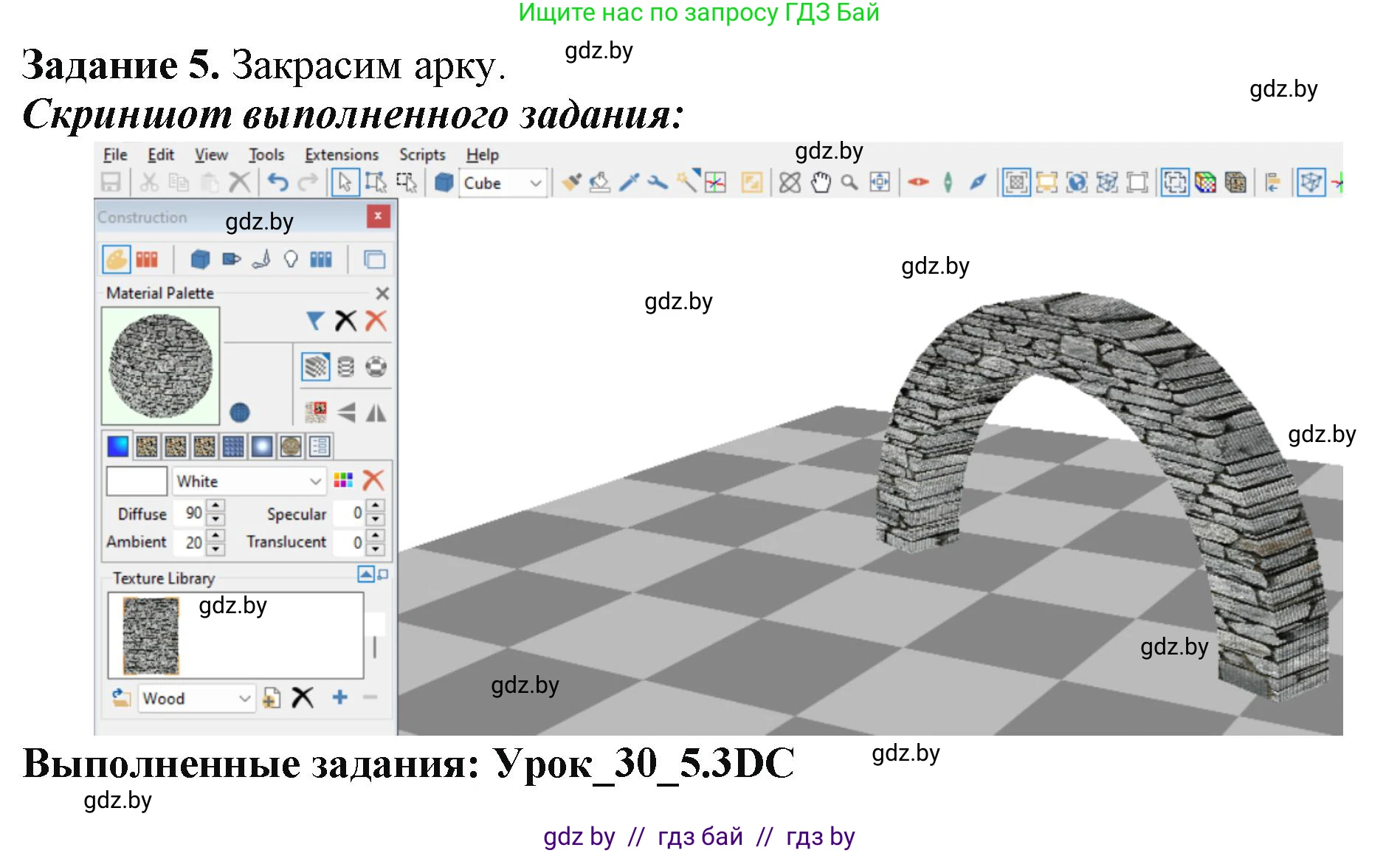
Task: Select the wrench tool icon
Action: (657, 182)
